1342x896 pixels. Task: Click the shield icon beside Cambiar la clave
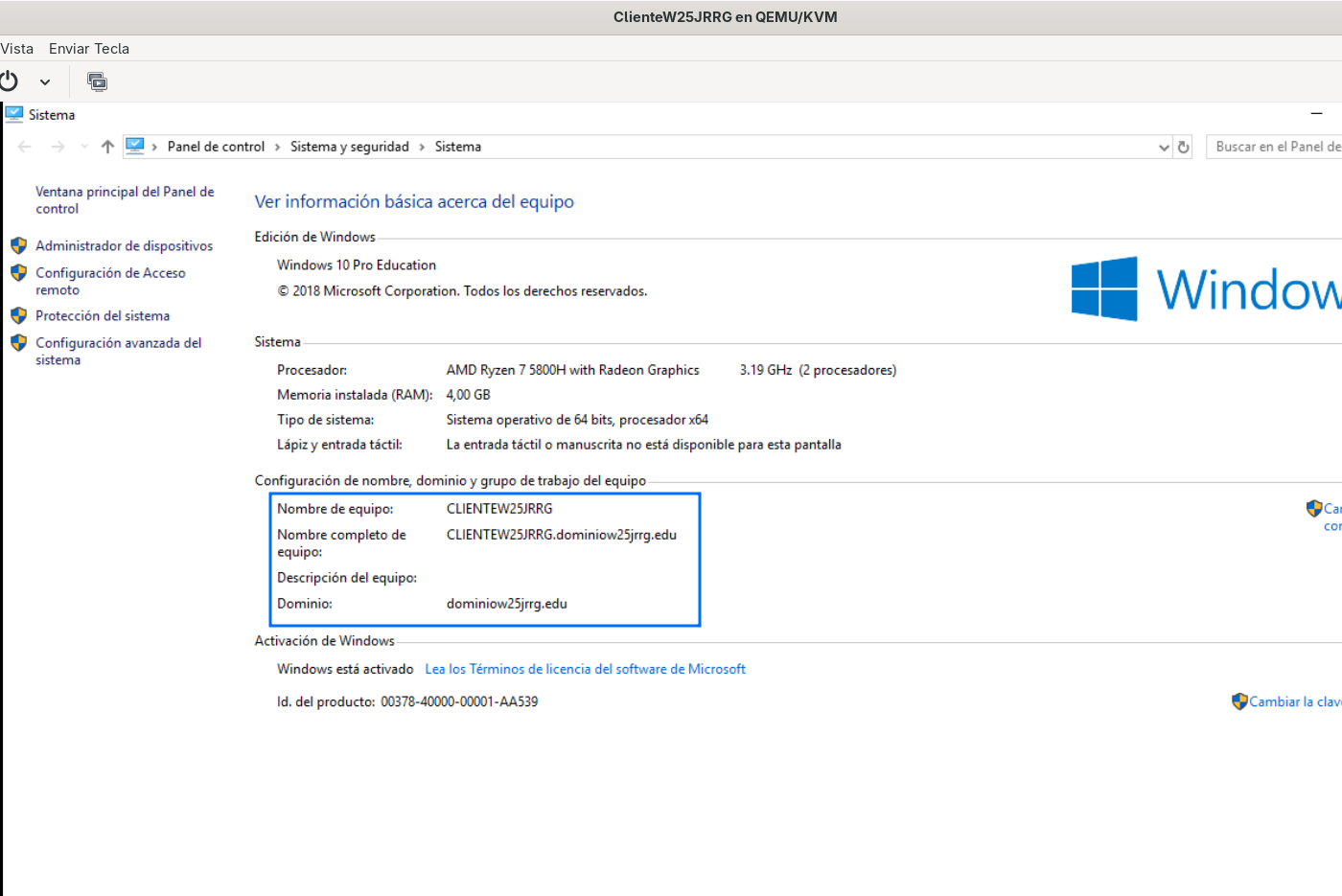[1239, 701]
